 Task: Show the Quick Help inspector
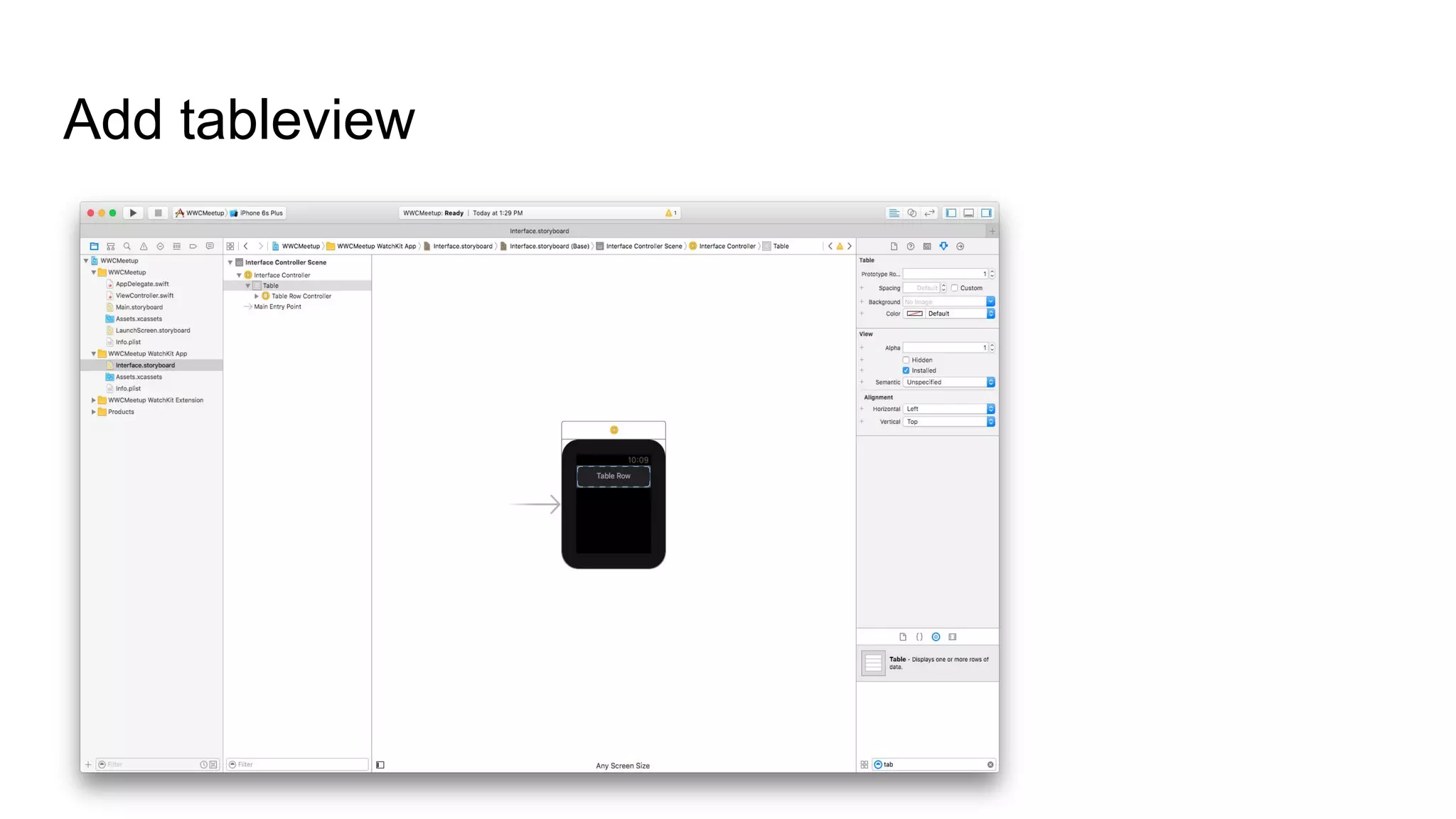910,246
